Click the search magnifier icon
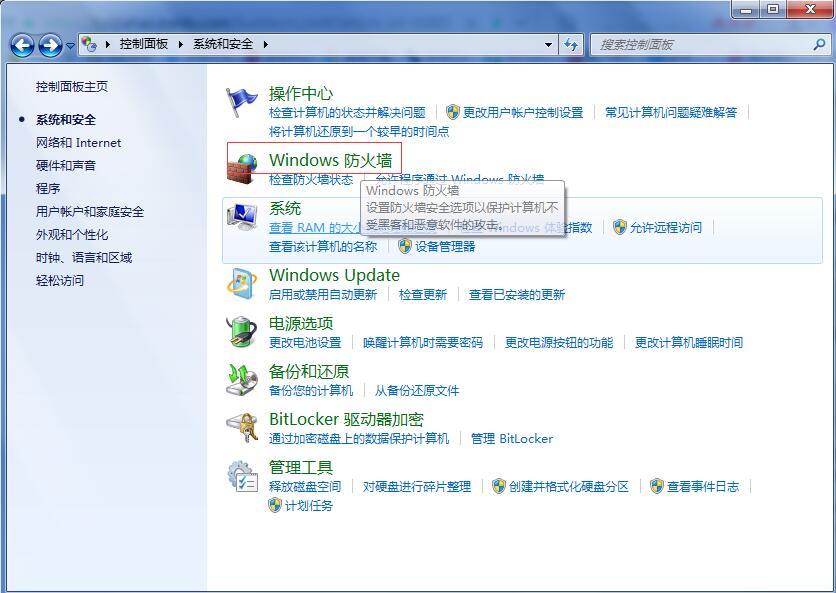Screen dimensions: 836x593 [x=819, y=44]
